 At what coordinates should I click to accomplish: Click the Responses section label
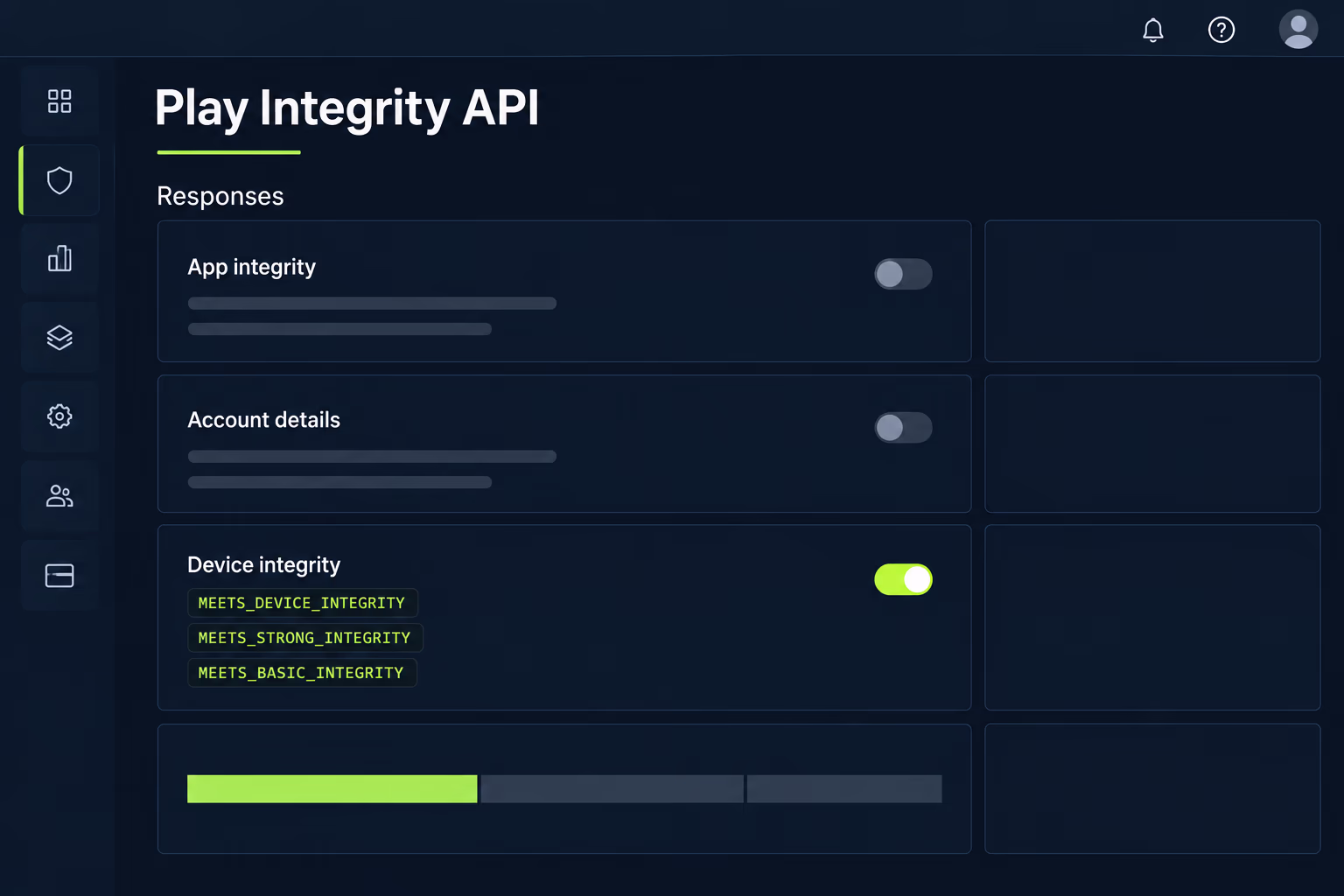(x=220, y=196)
